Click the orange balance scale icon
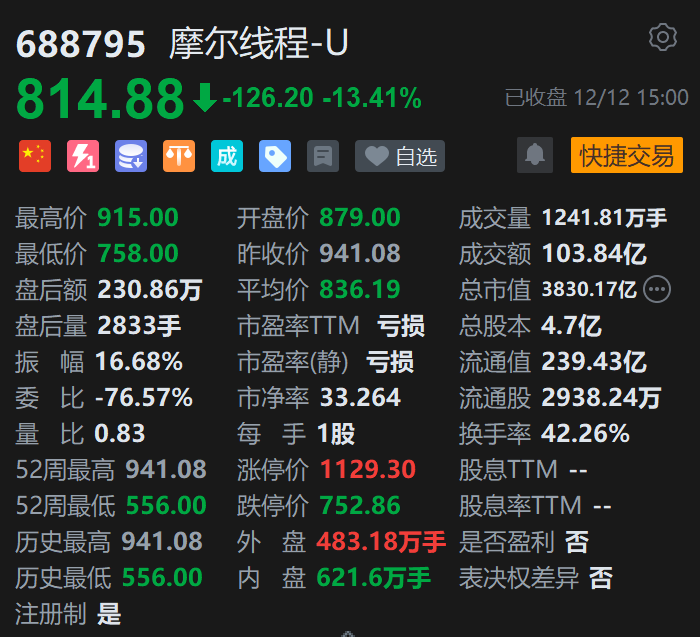This screenshot has height=637, width=700. click(179, 156)
